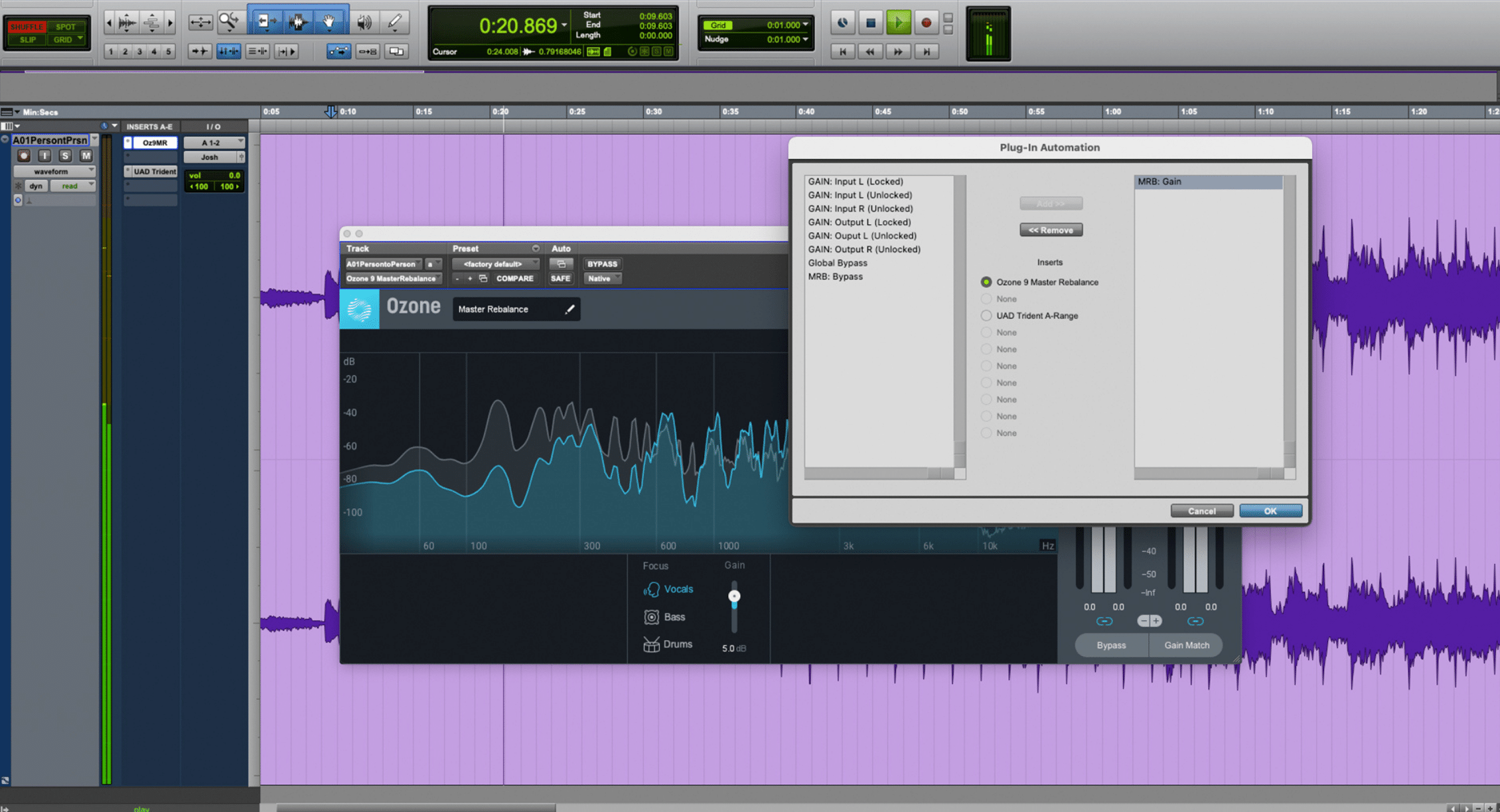The height and width of the screenshot is (812, 1500).
Task: Open the A 1-2 input selector
Action: [214, 143]
